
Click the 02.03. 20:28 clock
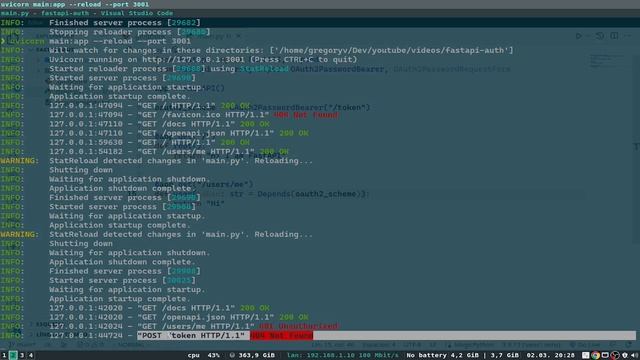(550, 356)
